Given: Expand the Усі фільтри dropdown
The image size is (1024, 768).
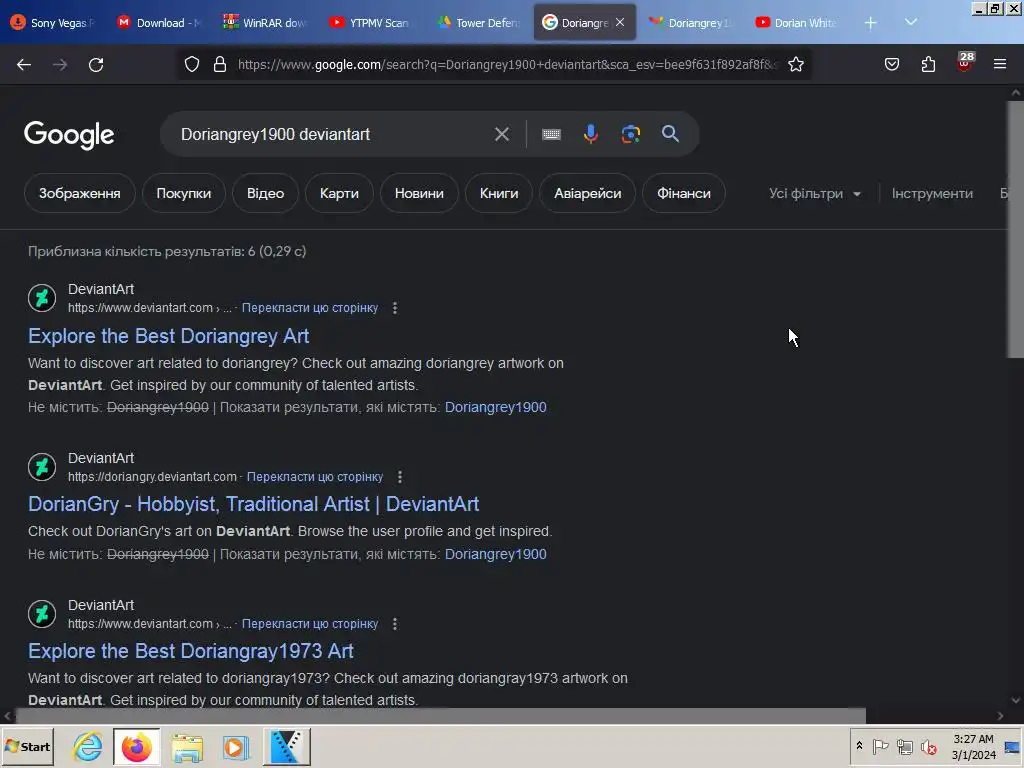Looking at the screenshot, I should point(814,193).
